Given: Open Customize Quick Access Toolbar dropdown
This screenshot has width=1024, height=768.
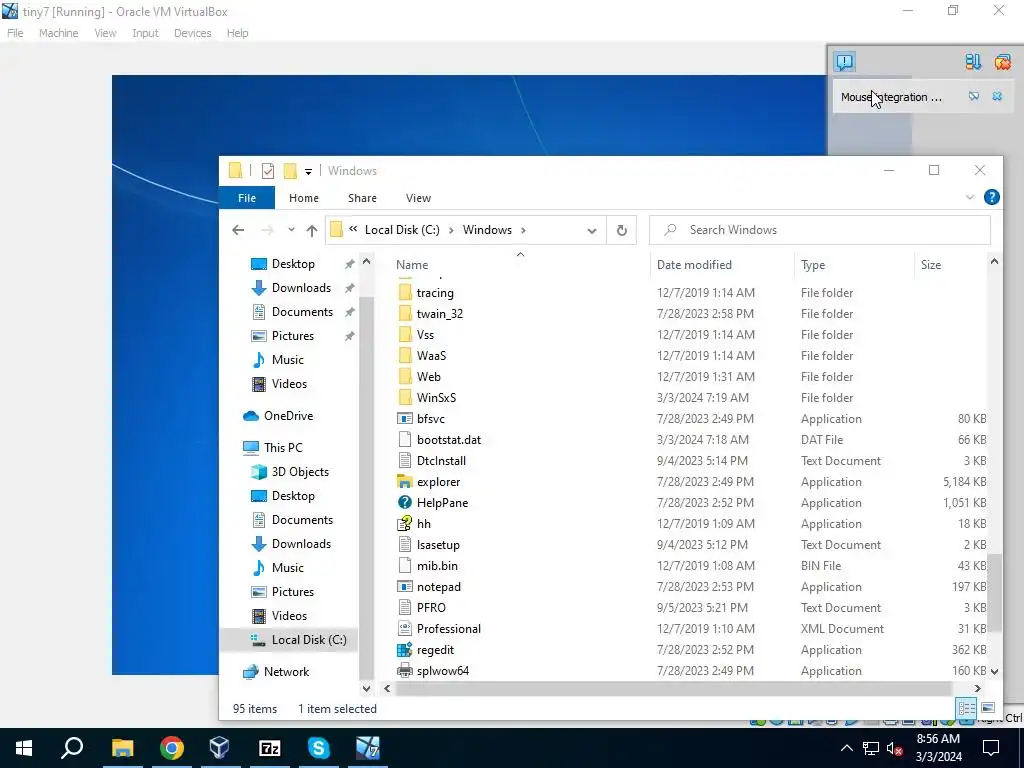Looking at the screenshot, I should click(x=308, y=172).
